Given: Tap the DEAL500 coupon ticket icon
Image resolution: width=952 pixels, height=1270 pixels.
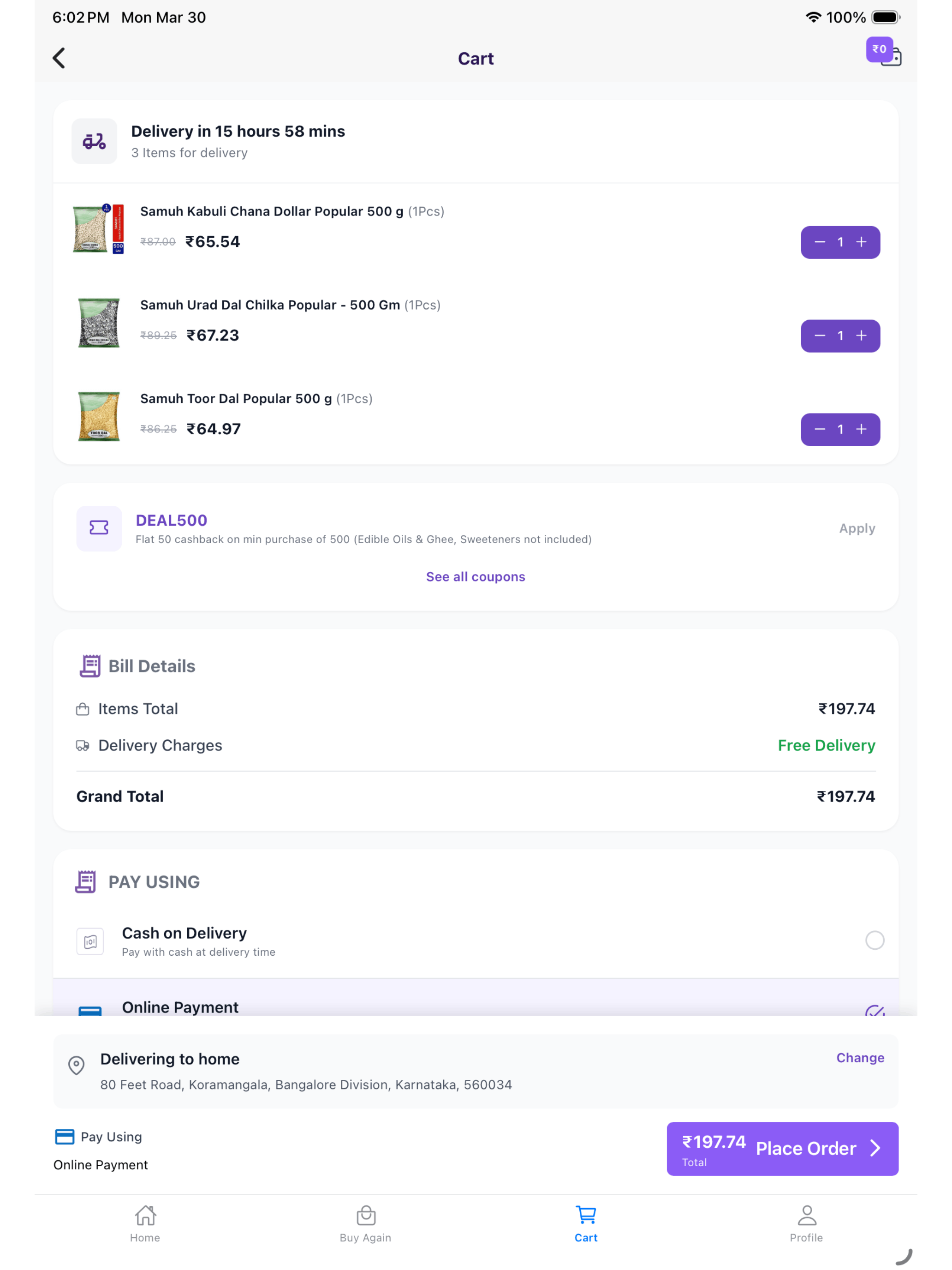Looking at the screenshot, I should (x=99, y=528).
